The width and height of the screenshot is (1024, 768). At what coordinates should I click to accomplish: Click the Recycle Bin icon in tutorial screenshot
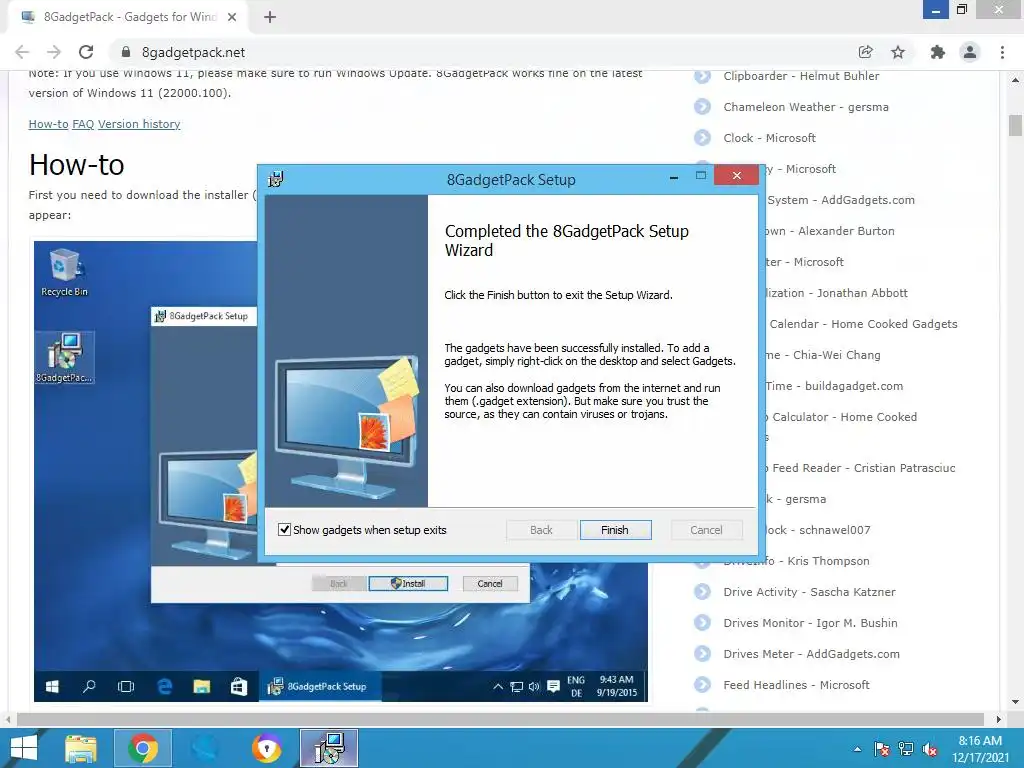pyautogui.click(x=64, y=272)
